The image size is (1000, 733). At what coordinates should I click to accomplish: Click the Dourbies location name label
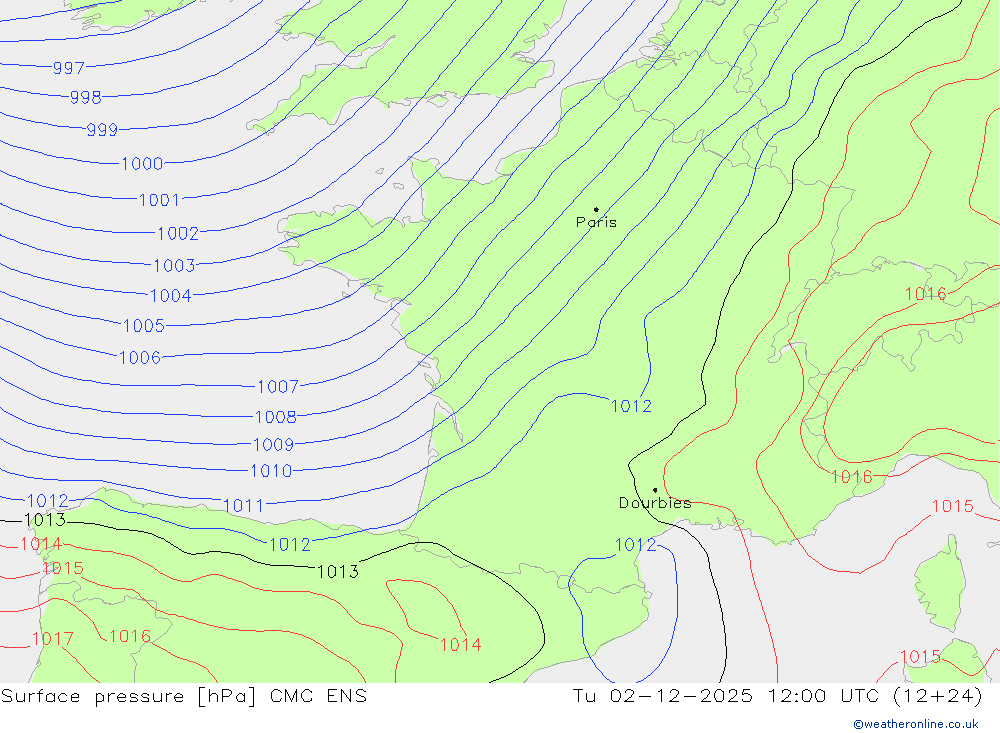click(655, 503)
